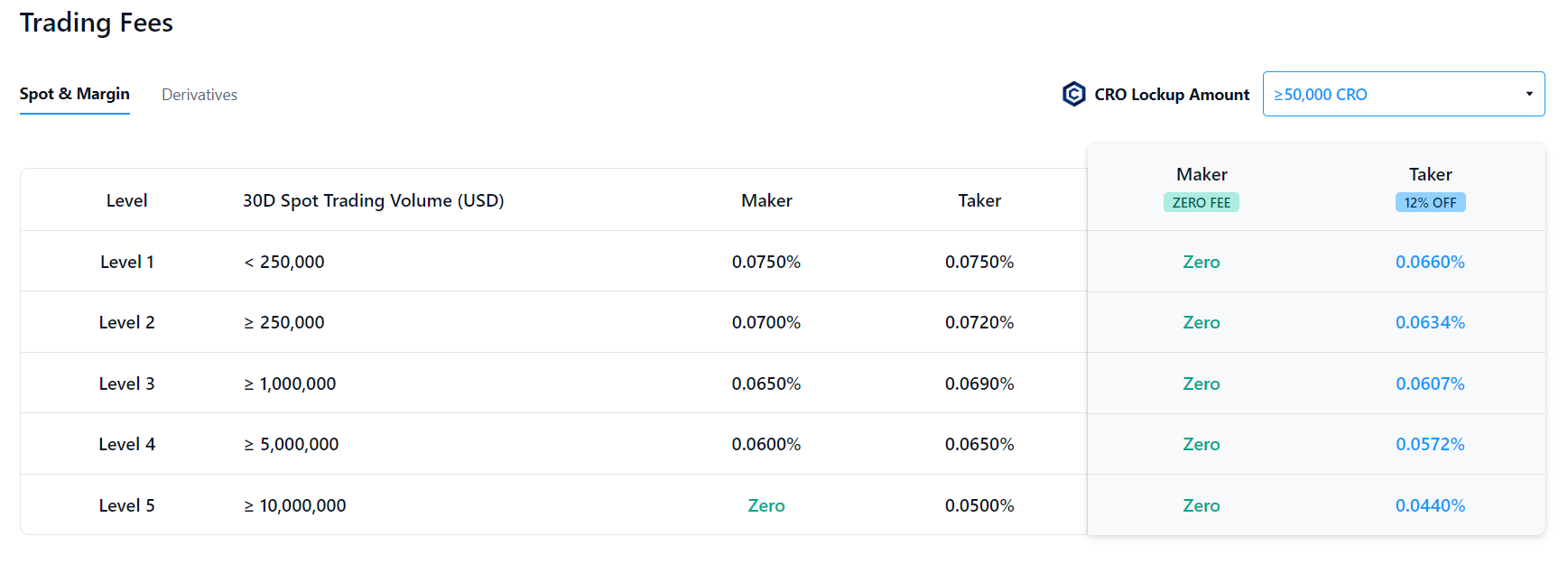Click the Level 3 volume ≥ 1,000,000
The height and width of the screenshot is (573, 1568).
pyautogui.click(x=290, y=384)
